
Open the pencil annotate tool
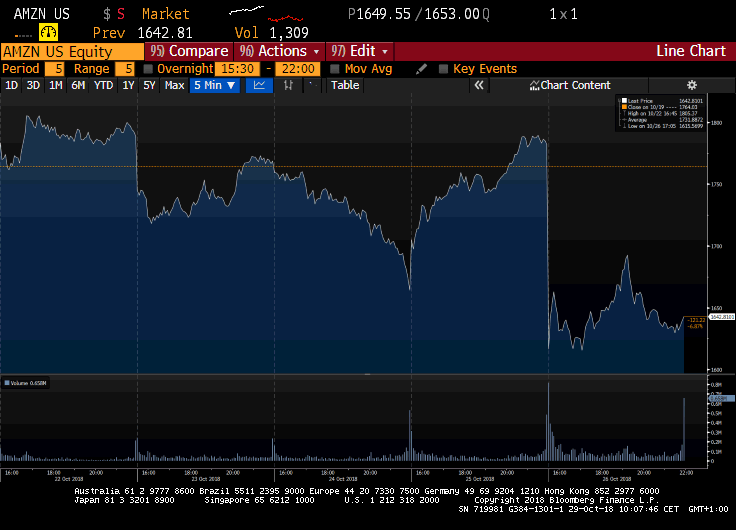[421, 69]
